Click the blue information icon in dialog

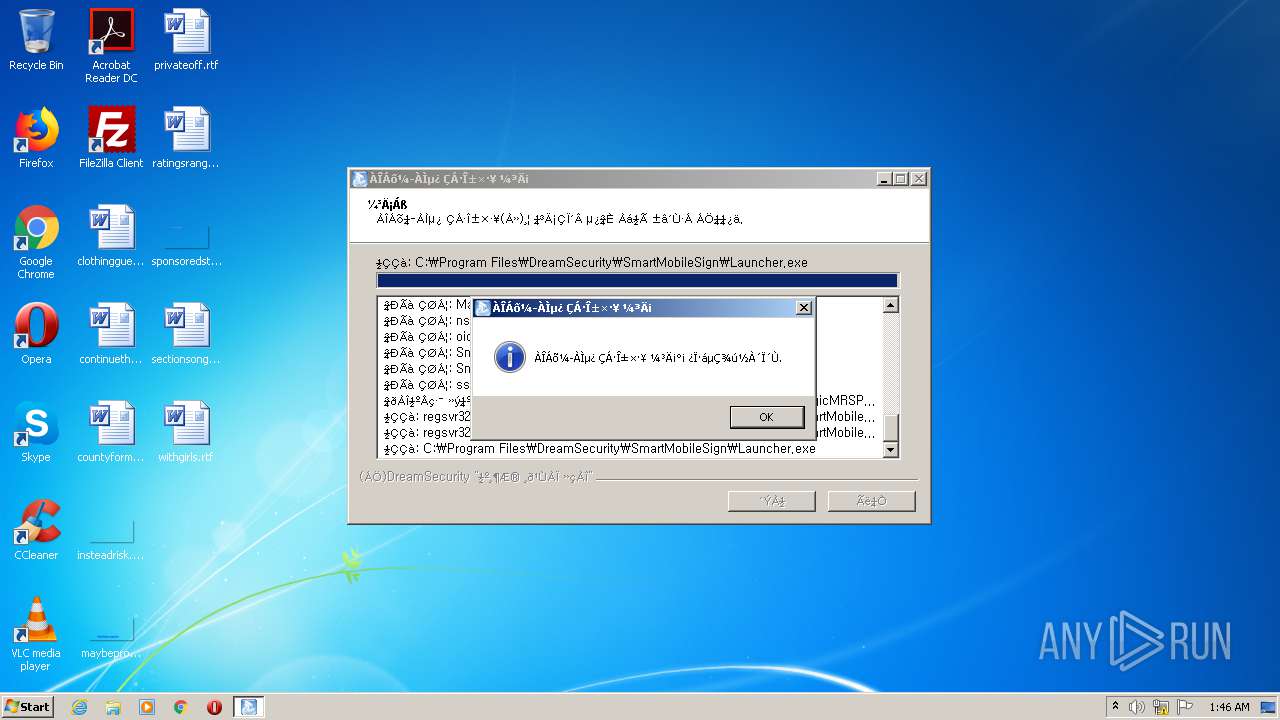510,357
